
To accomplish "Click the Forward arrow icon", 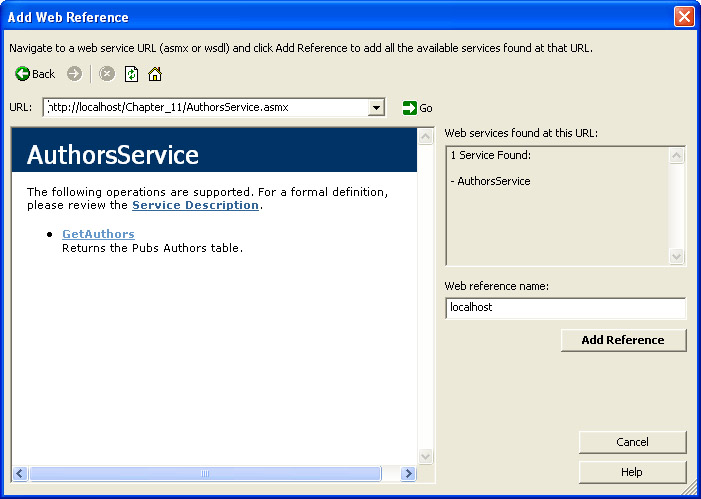I will click(75, 74).
